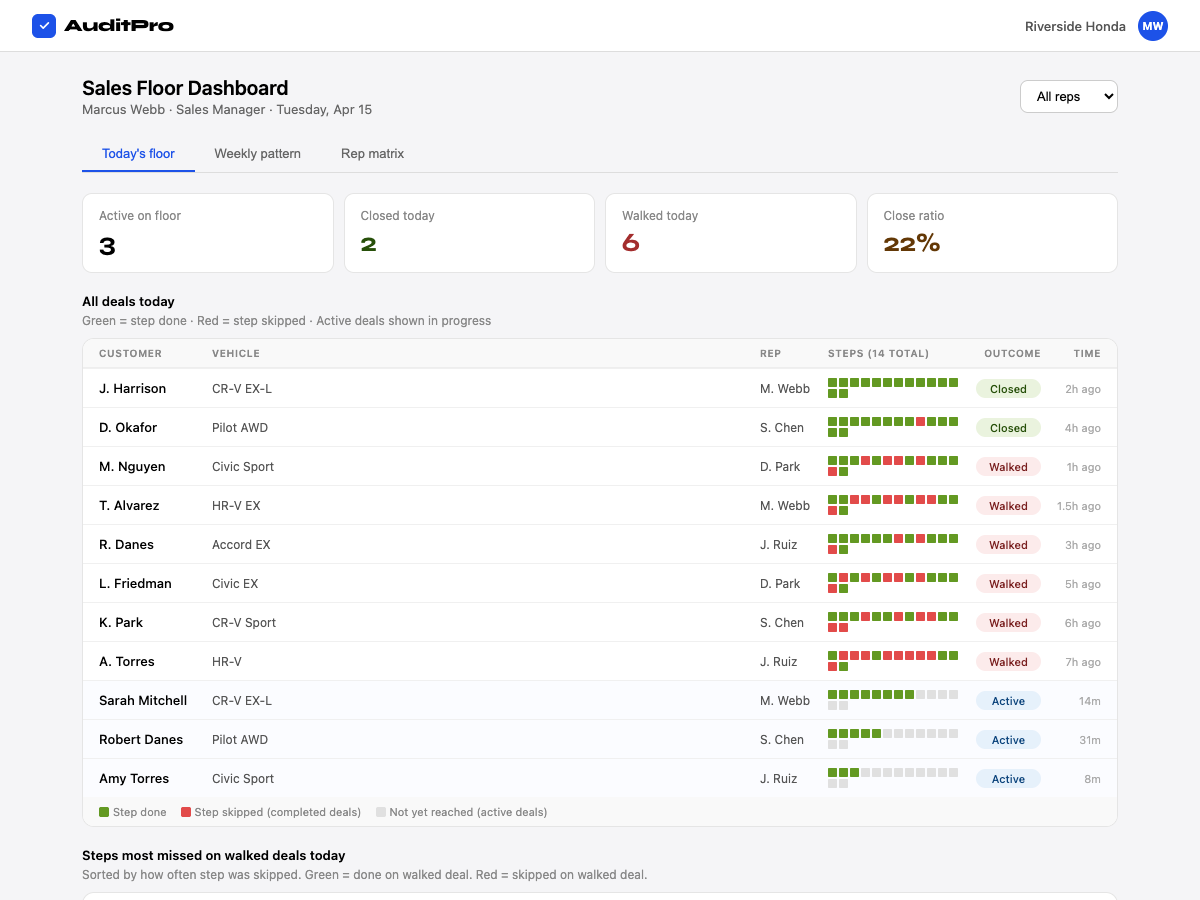Click the steps progress squares for Sarah Mitchell
The width and height of the screenshot is (1200, 900).
coord(893,700)
